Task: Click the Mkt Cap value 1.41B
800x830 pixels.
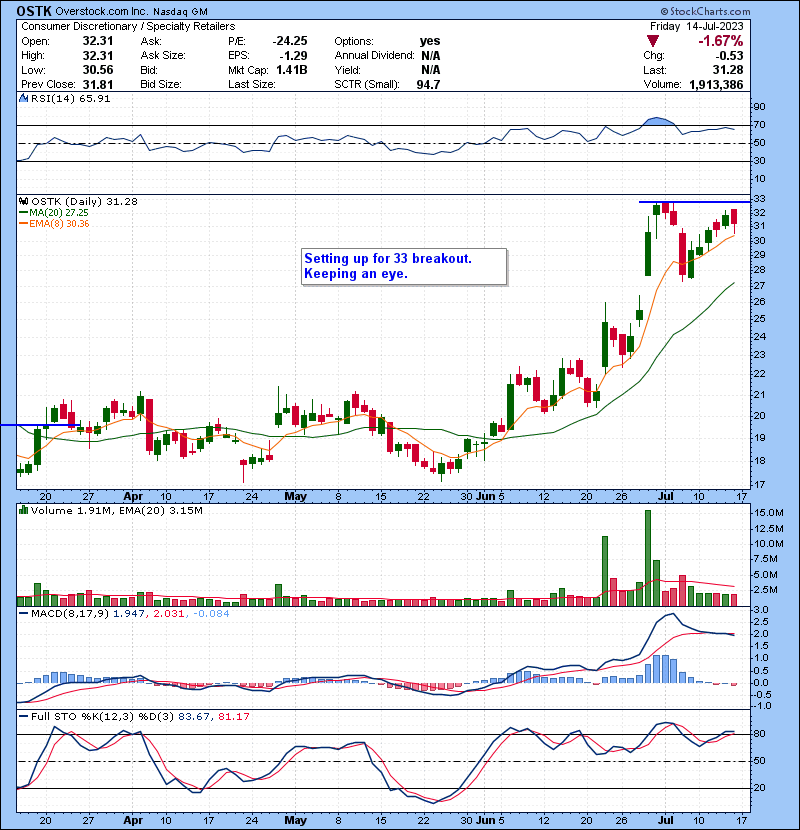Action: coord(292,70)
